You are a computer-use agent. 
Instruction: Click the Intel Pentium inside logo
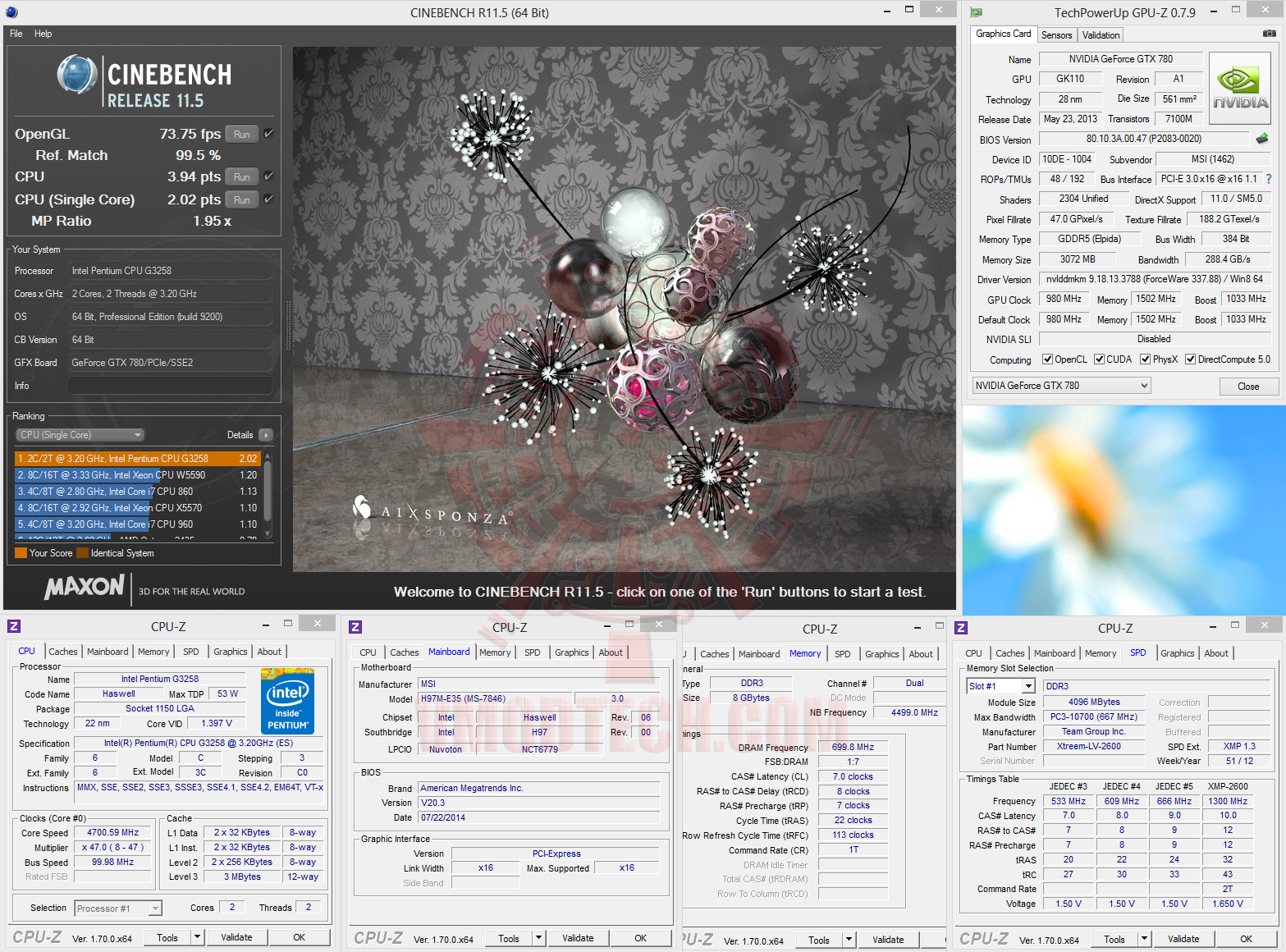tap(287, 701)
